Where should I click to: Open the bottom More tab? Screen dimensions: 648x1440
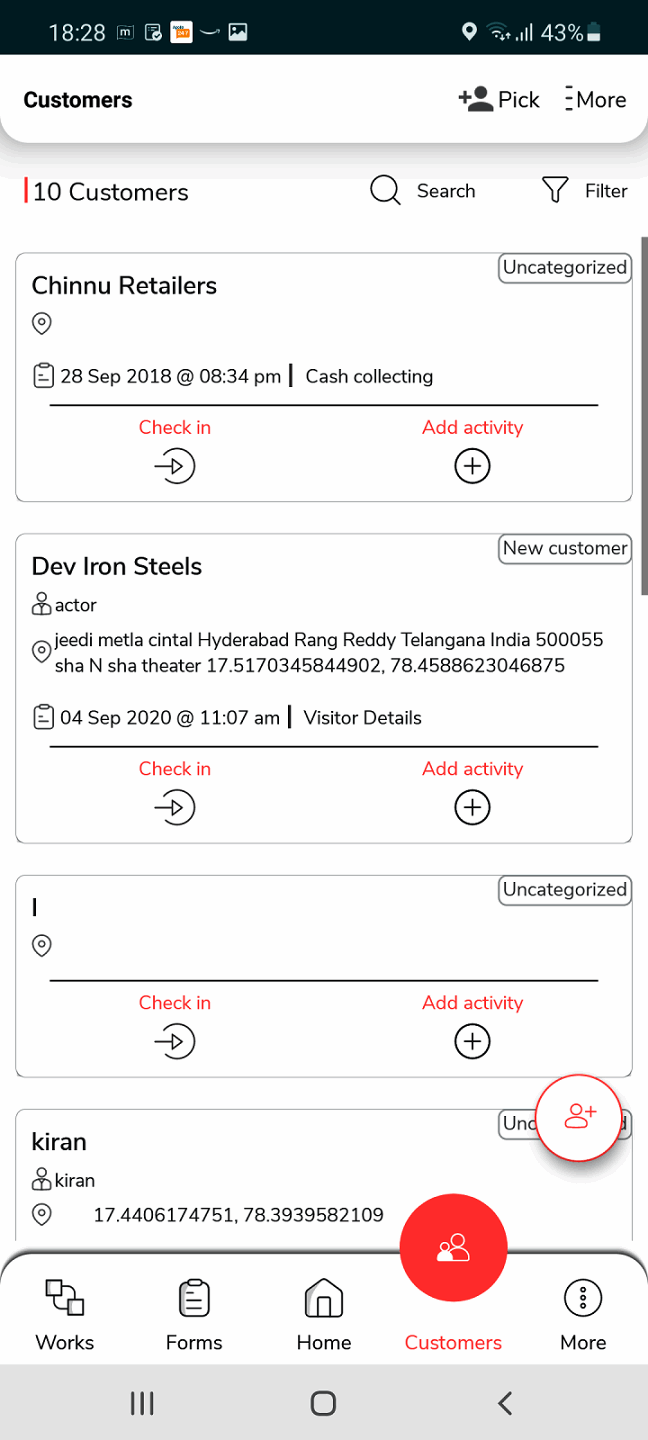[583, 1314]
